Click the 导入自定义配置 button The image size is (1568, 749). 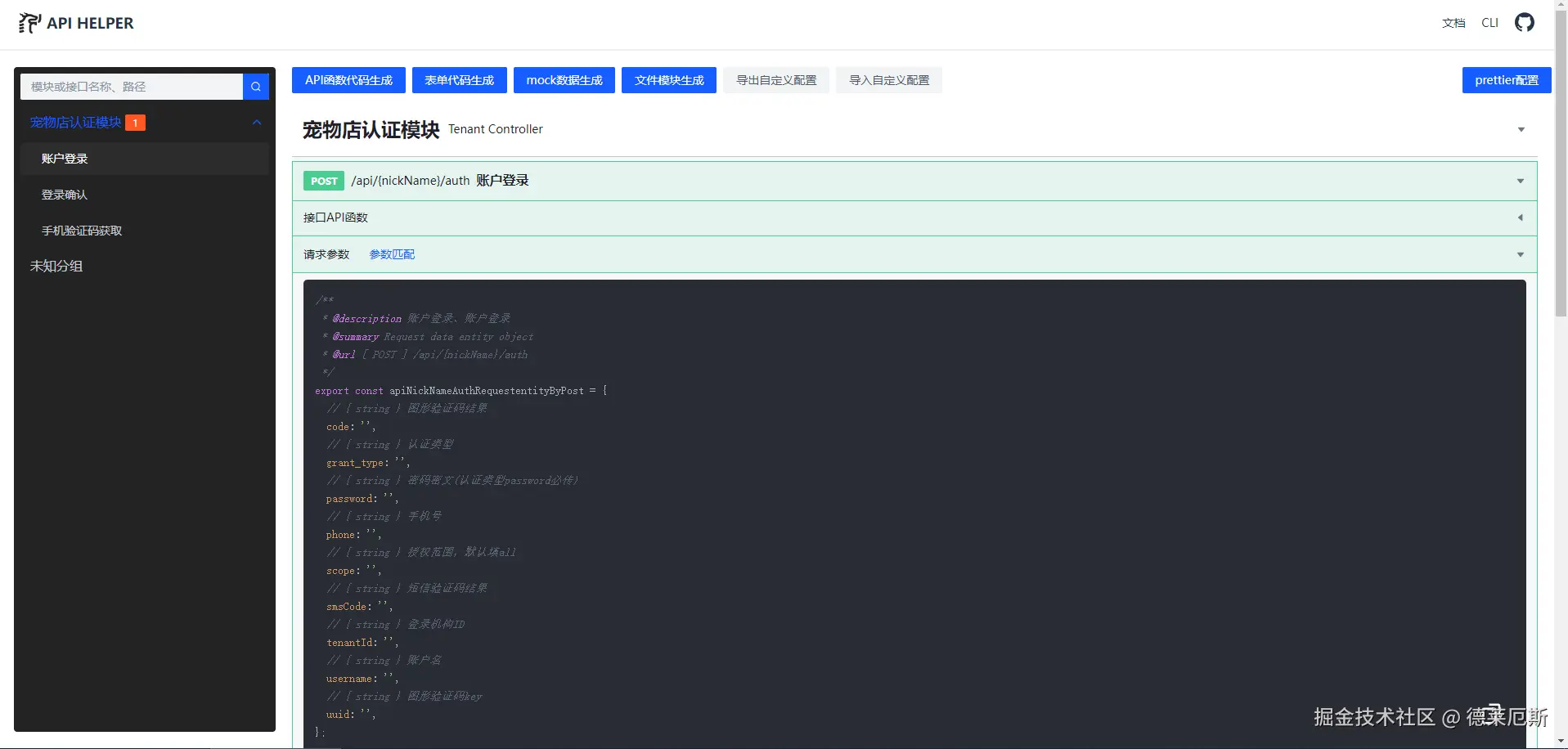pyautogui.click(x=889, y=80)
